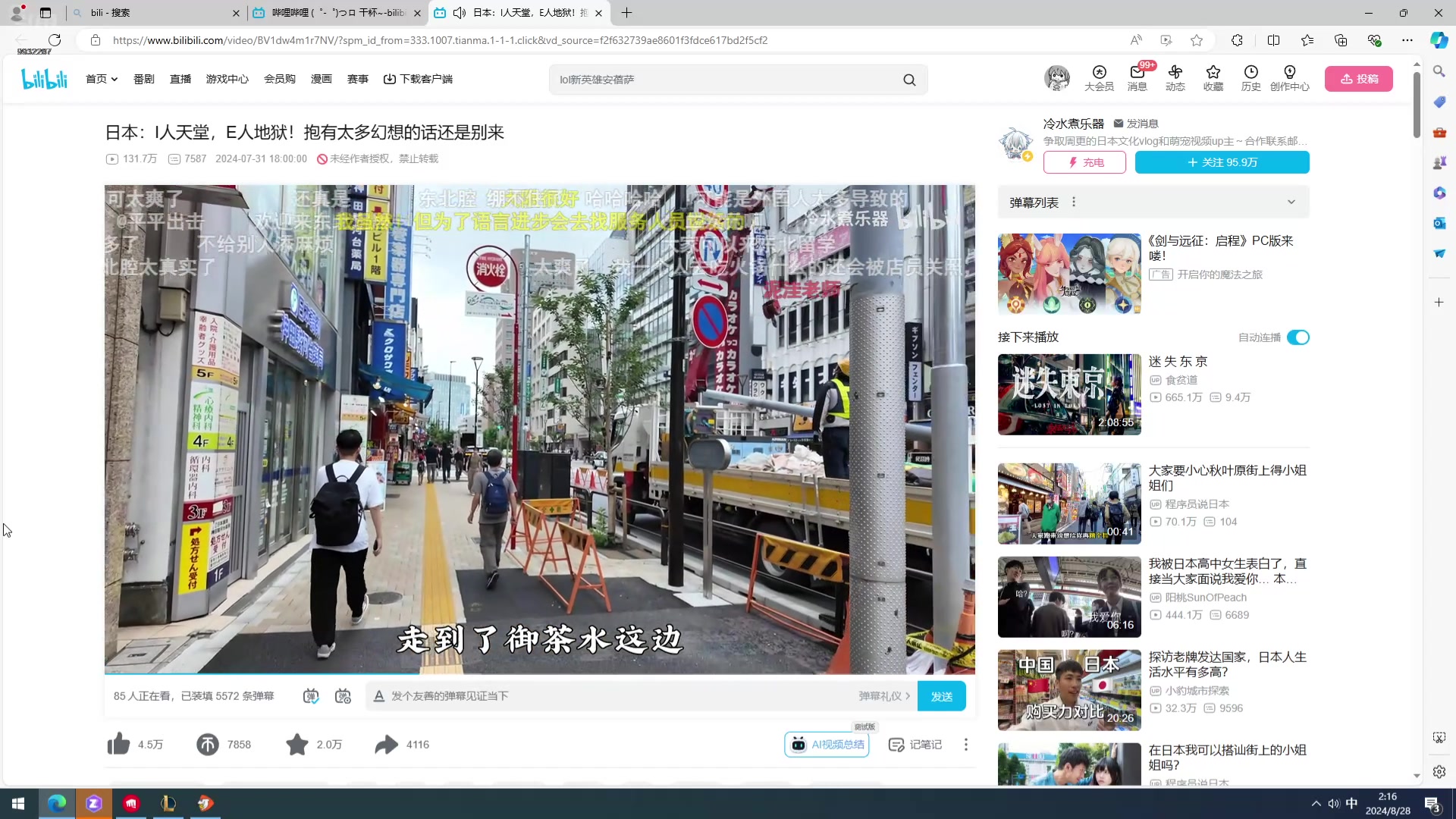Open the 历史 history icon
The width and height of the screenshot is (1456, 819).
[1251, 78]
